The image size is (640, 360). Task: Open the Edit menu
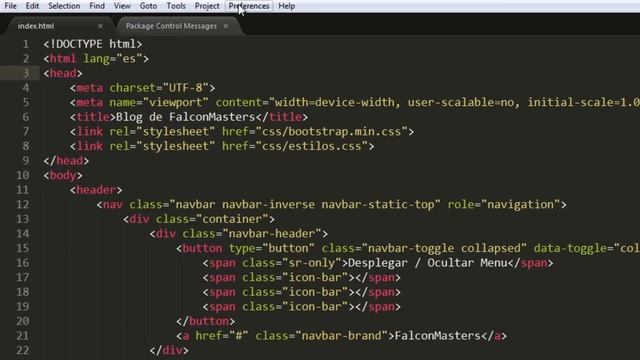(32, 6)
